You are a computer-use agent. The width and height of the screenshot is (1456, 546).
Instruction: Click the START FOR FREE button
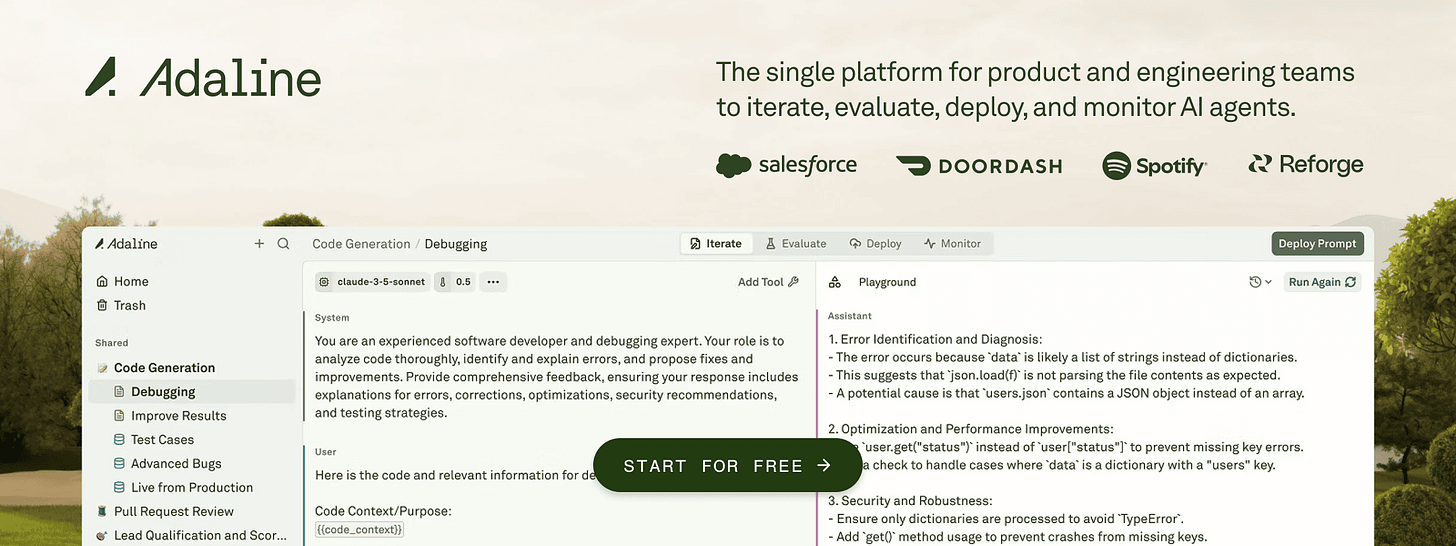[x=727, y=465]
